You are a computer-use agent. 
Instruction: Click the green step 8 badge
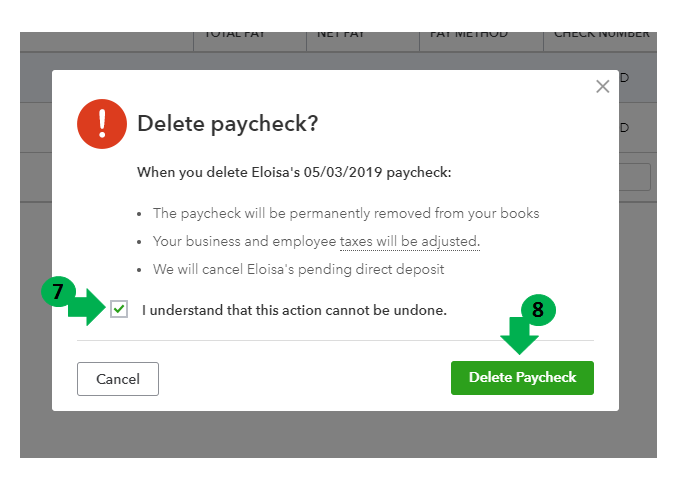(537, 310)
